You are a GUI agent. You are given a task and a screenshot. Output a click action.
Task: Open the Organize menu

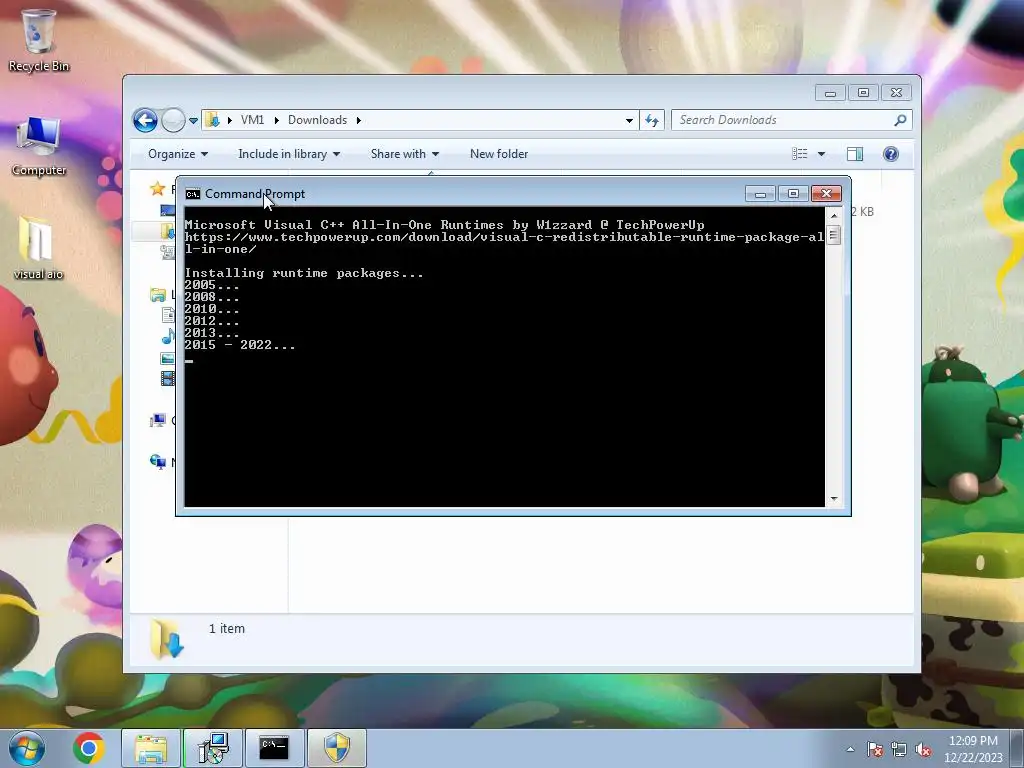click(x=178, y=154)
